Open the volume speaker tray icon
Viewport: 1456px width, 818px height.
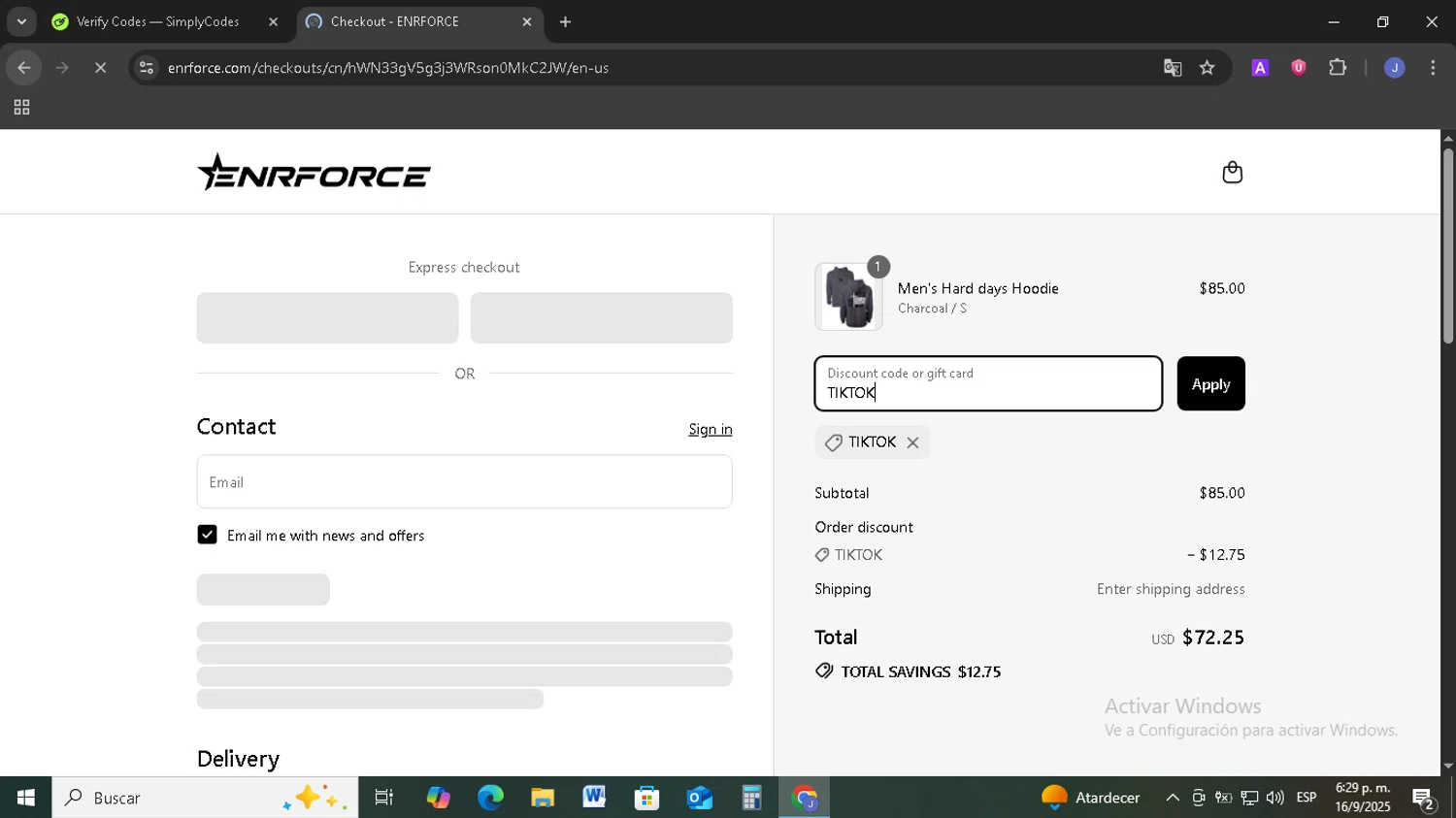[x=1275, y=798]
